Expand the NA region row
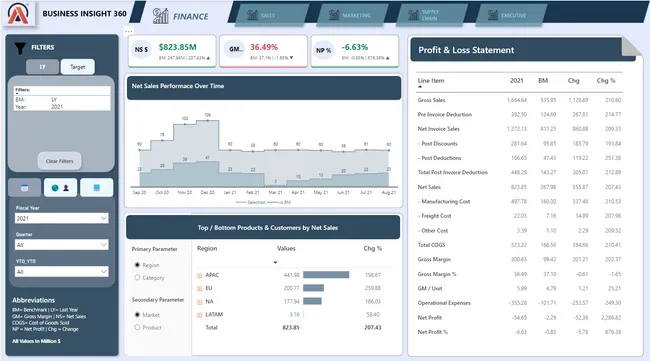This screenshot has height=361, width=650. (x=199, y=302)
